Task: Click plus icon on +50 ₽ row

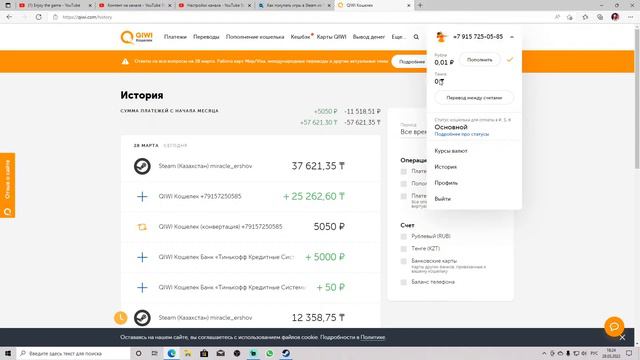Action: [x=142, y=287]
